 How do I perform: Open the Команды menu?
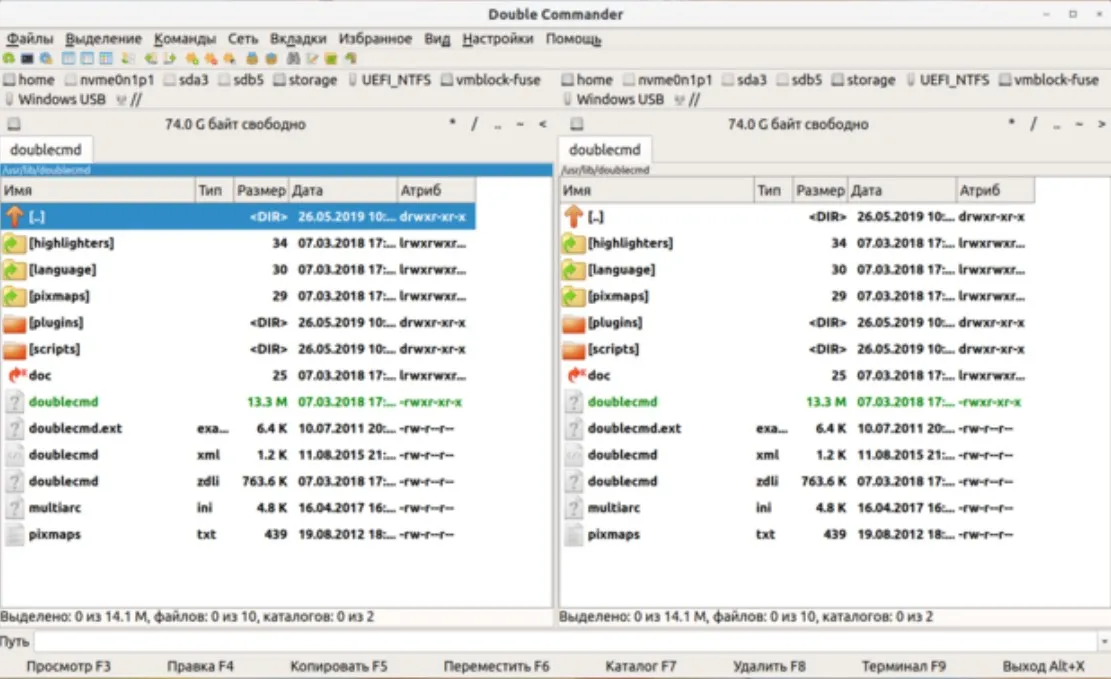(185, 38)
